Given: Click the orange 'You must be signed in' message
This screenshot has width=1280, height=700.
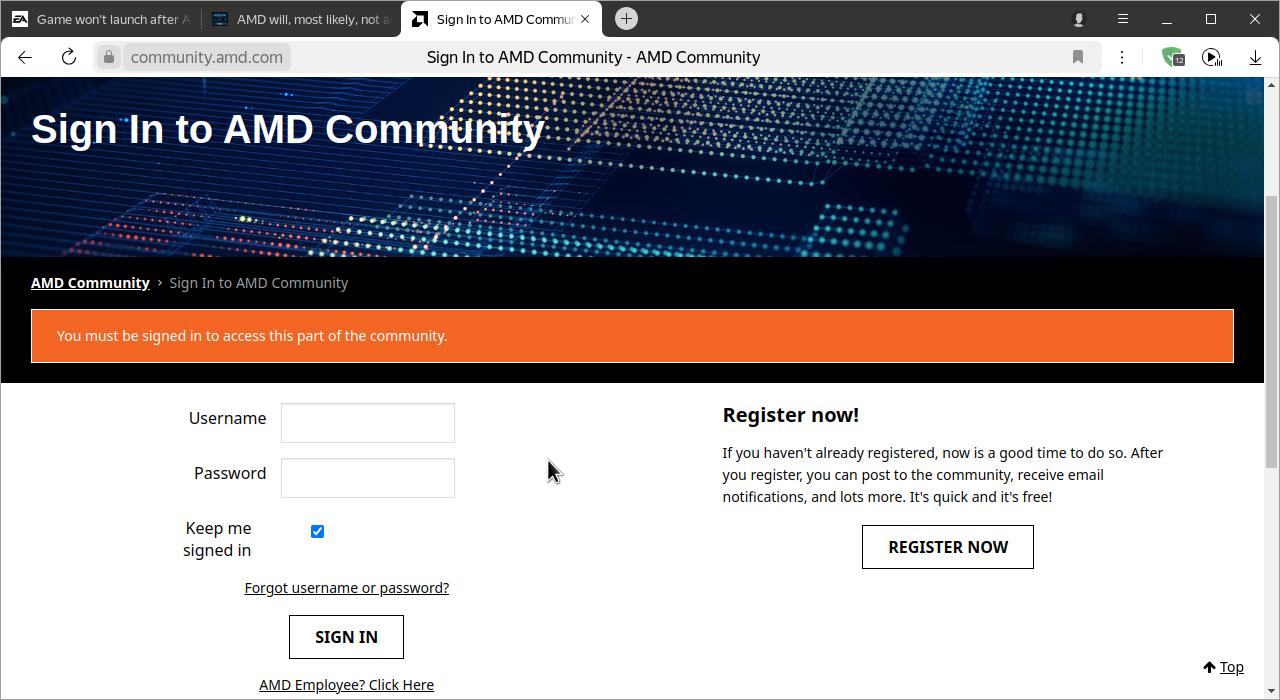Looking at the screenshot, I should click(632, 336).
